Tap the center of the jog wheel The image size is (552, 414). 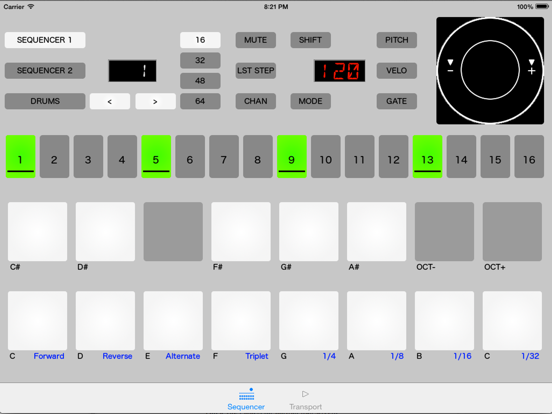click(490, 70)
